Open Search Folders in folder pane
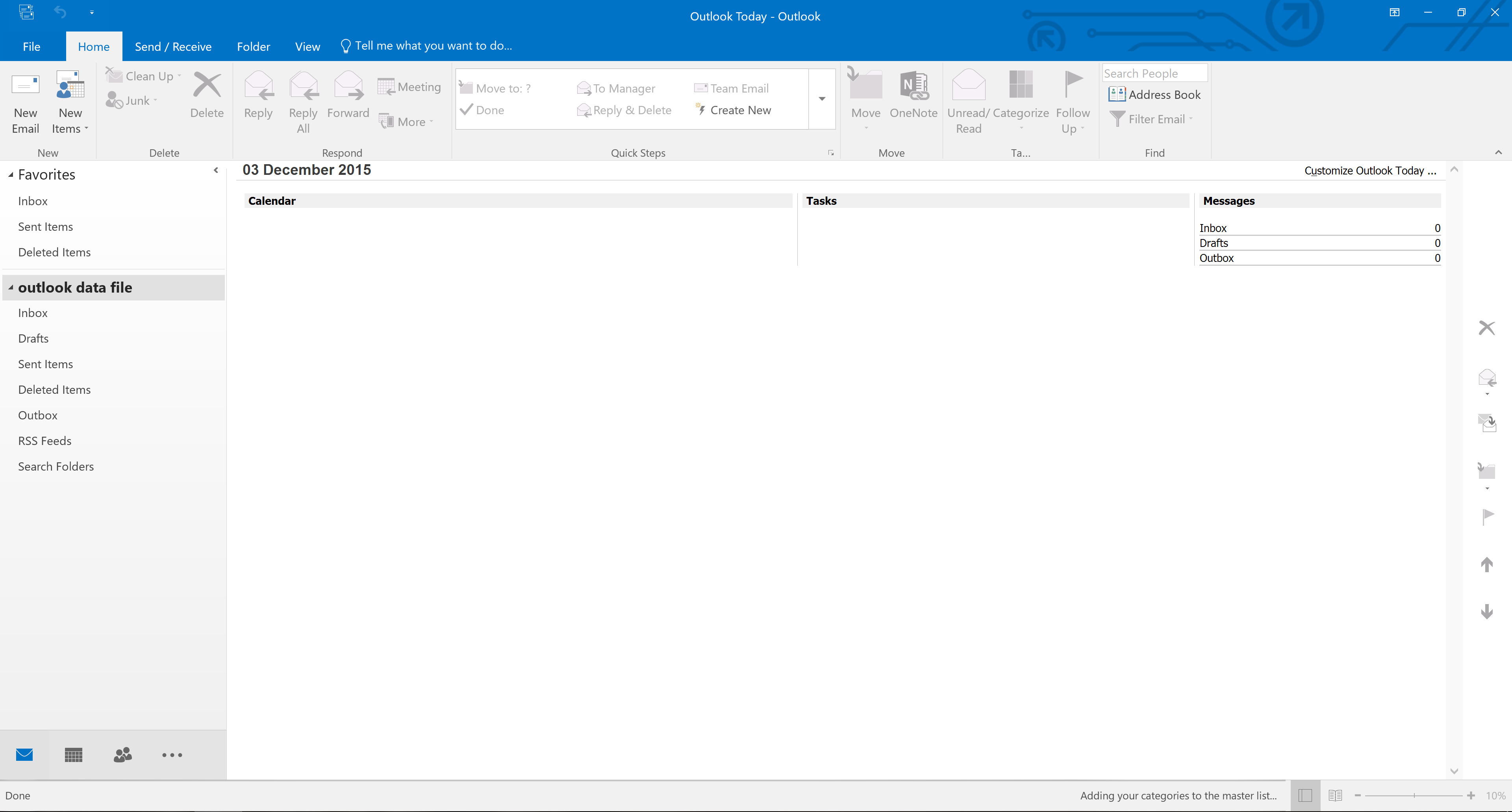1512x812 pixels. [x=56, y=466]
